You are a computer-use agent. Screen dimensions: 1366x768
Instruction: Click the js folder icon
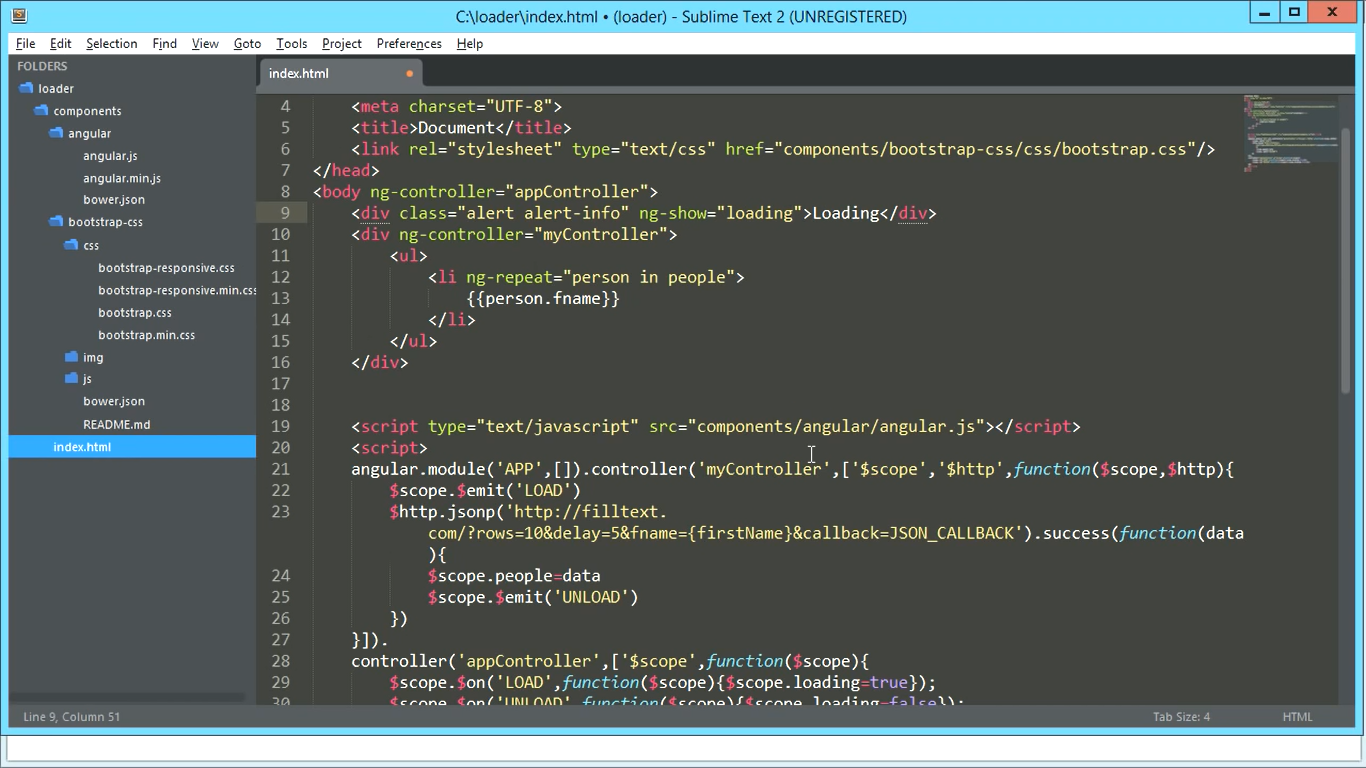(x=71, y=378)
